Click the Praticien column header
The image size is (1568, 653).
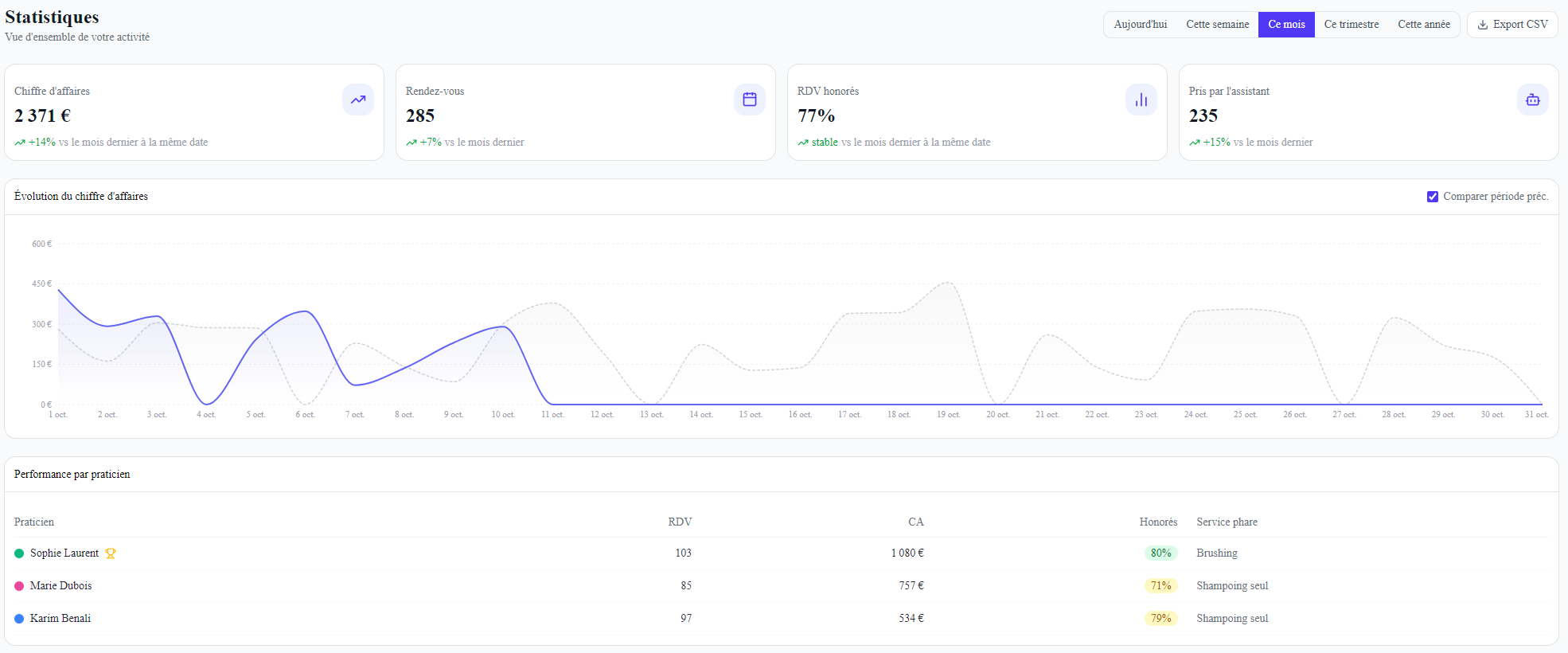coord(34,522)
